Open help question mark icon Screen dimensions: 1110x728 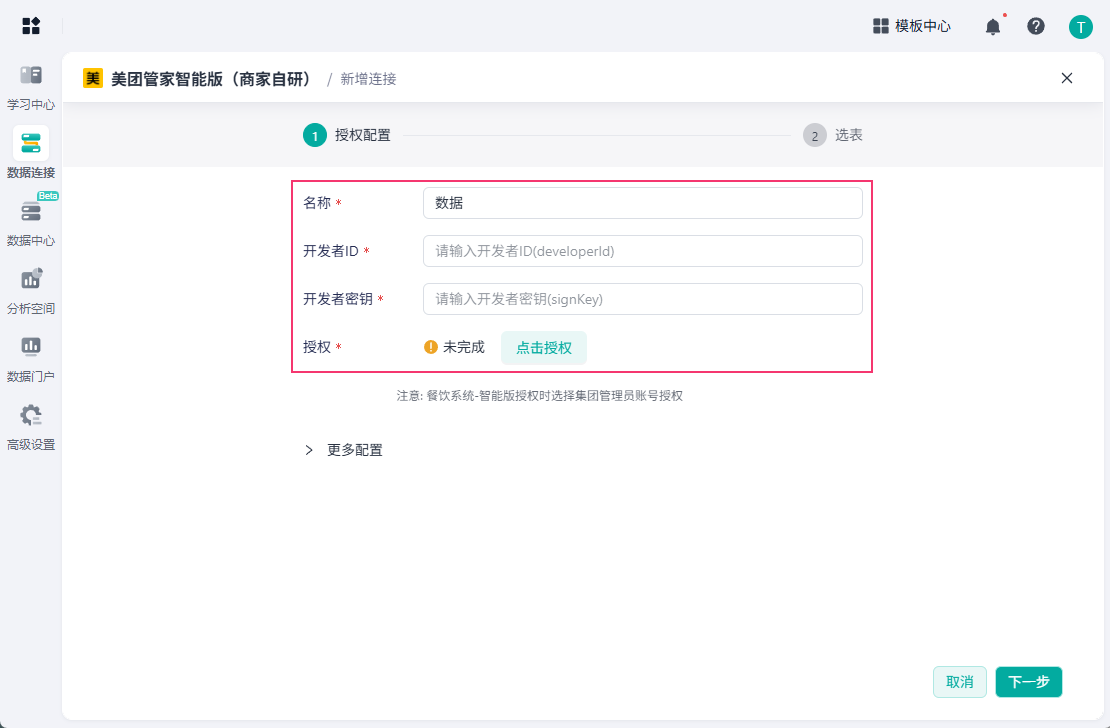click(1036, 26)
